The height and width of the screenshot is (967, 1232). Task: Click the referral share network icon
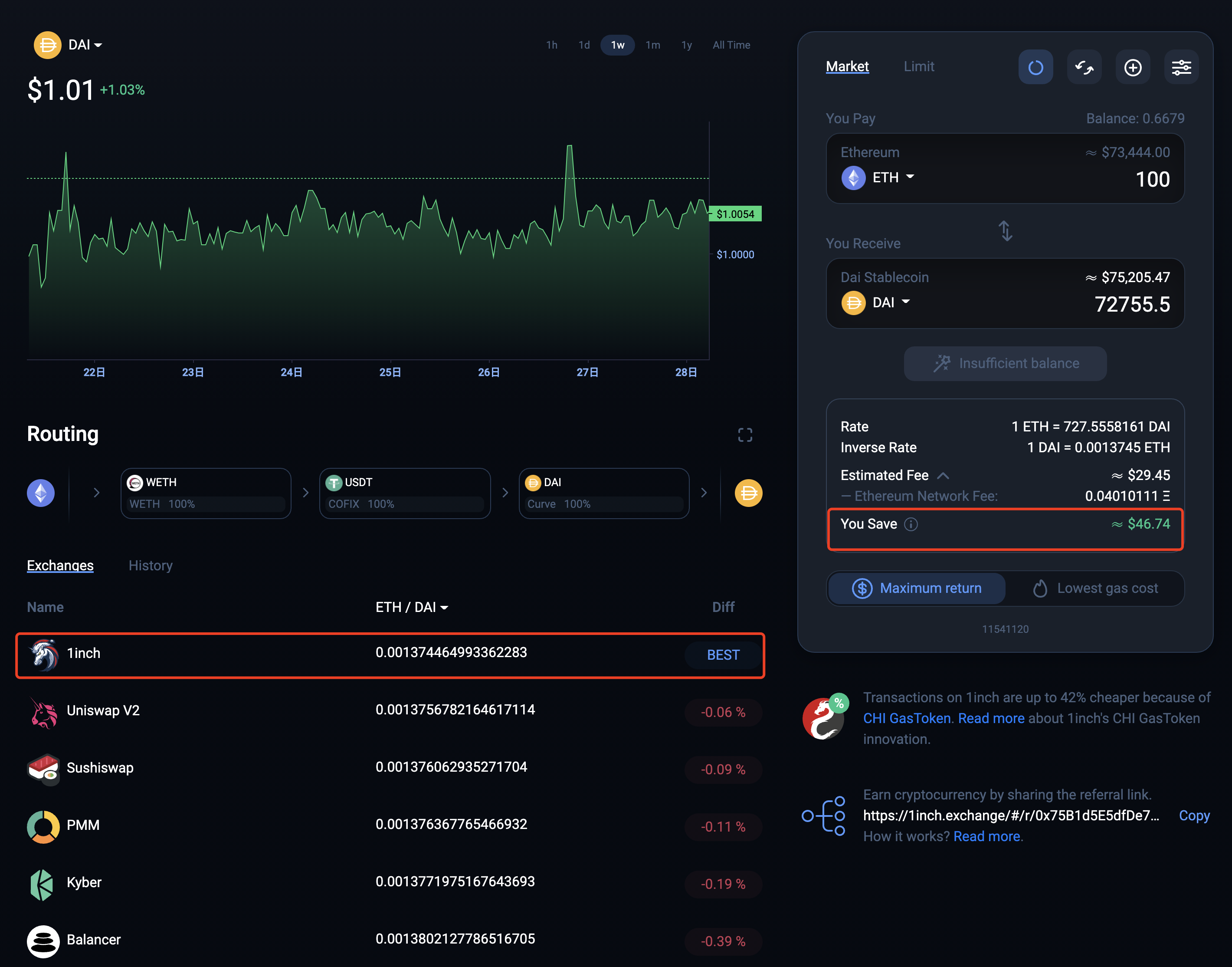point(824,815)
